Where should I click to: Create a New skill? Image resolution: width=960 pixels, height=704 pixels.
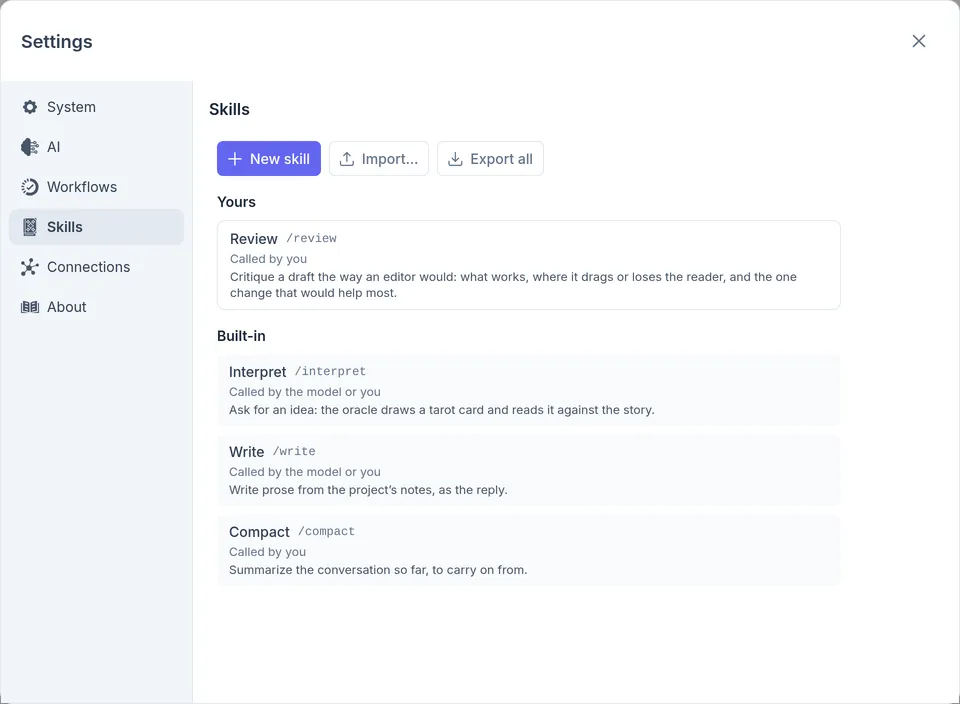point(269,159)
